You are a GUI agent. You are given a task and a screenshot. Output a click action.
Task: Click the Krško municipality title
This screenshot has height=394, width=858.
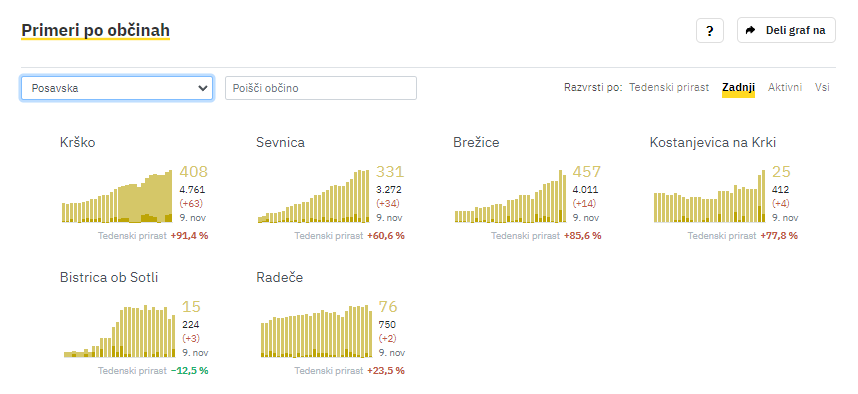[78, 143]
